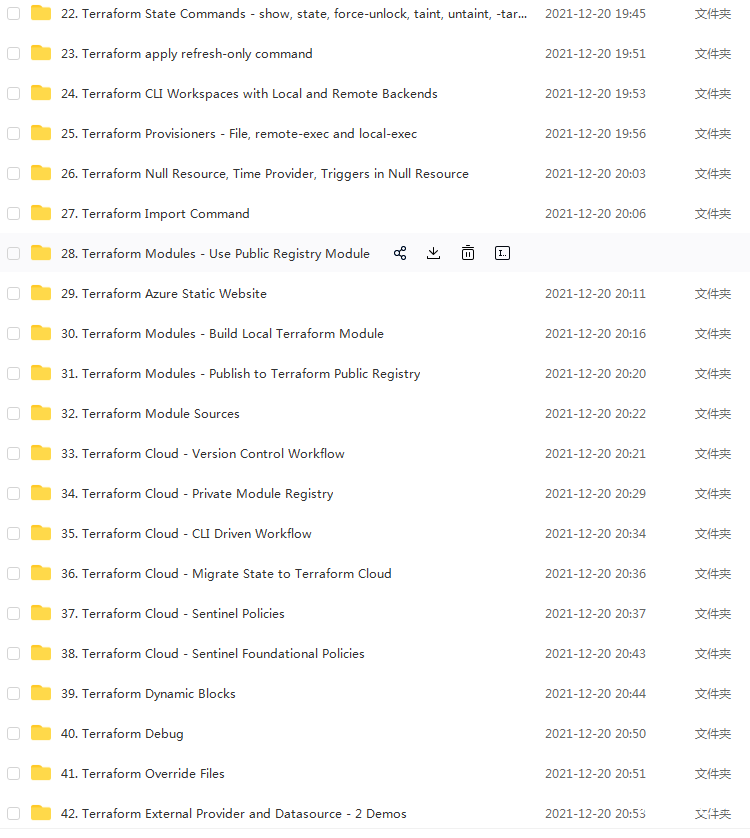Check the box for 32. Terraform Module Sources
The height and width of the screenshot is (838, 750).
13,414
